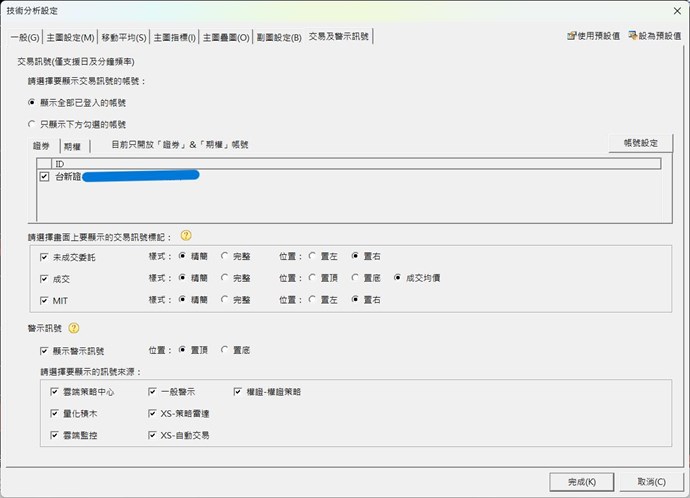Switch to the 一般(G) tab
The image size is (690, 498).
tap(24, 37)
